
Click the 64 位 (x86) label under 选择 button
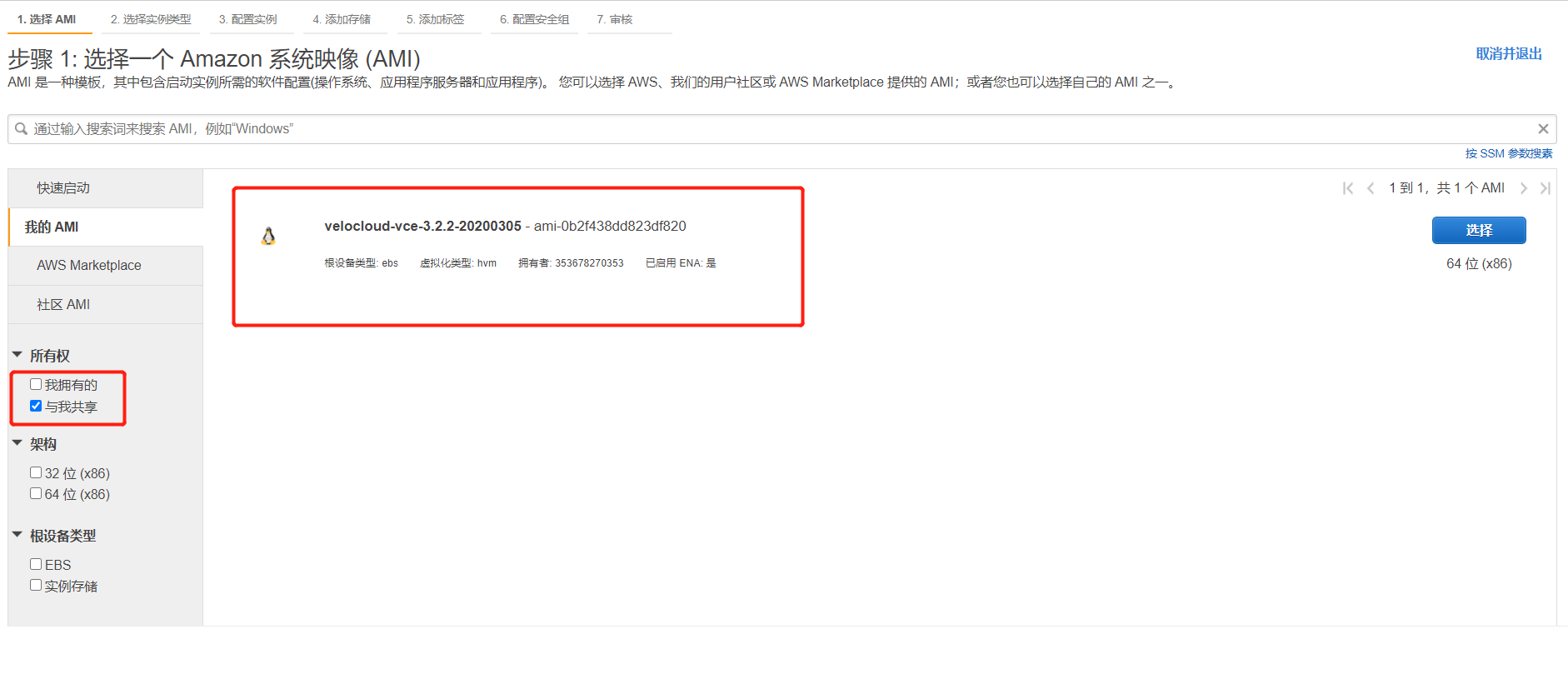pyautogui.click(x=1479, y=263)
